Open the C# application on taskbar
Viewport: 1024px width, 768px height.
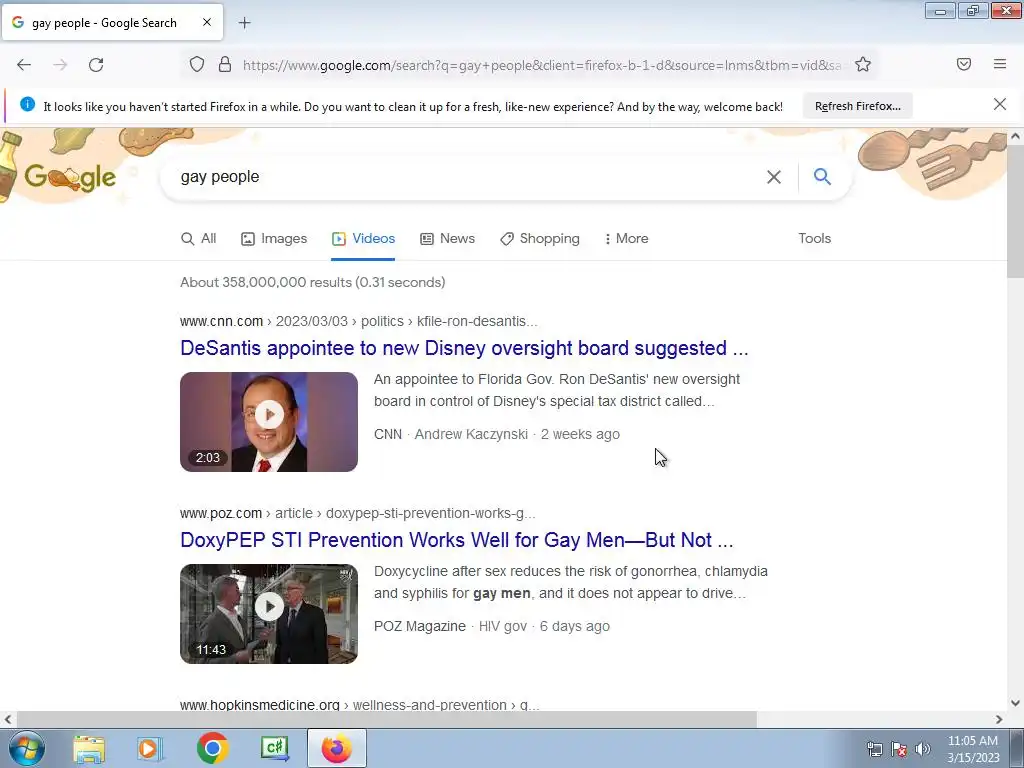tap(274, 748)
